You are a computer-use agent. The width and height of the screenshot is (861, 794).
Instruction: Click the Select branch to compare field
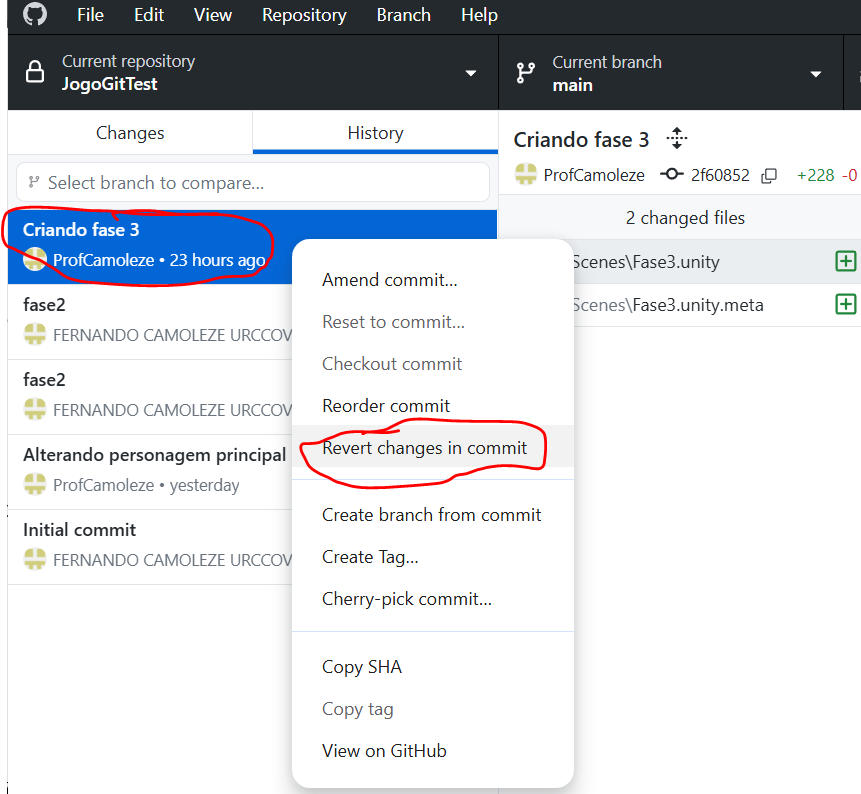coord(252,183)
